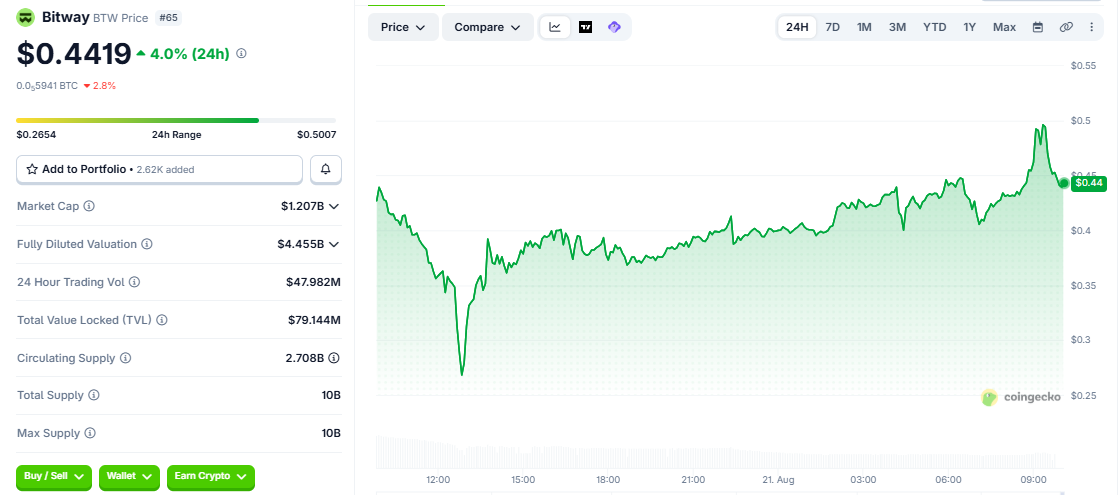Select the 1Y time range
1118x495 pixels.
(970, 27)
